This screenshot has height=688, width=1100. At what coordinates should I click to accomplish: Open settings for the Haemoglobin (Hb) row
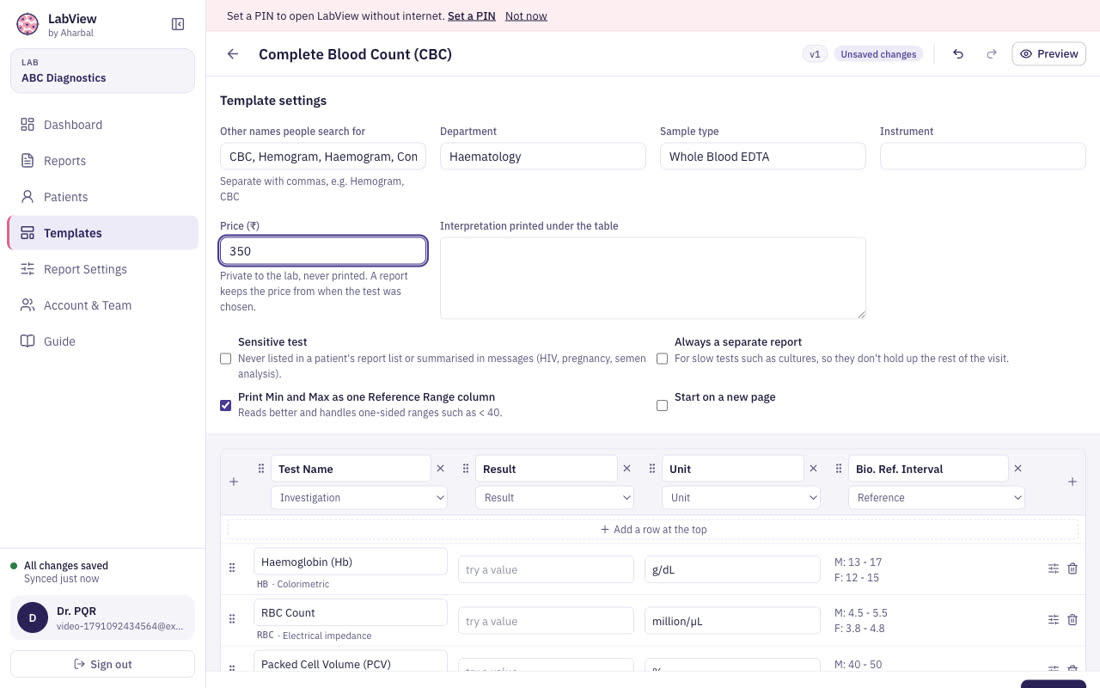pyautogui.click(x=1053, y=569)
